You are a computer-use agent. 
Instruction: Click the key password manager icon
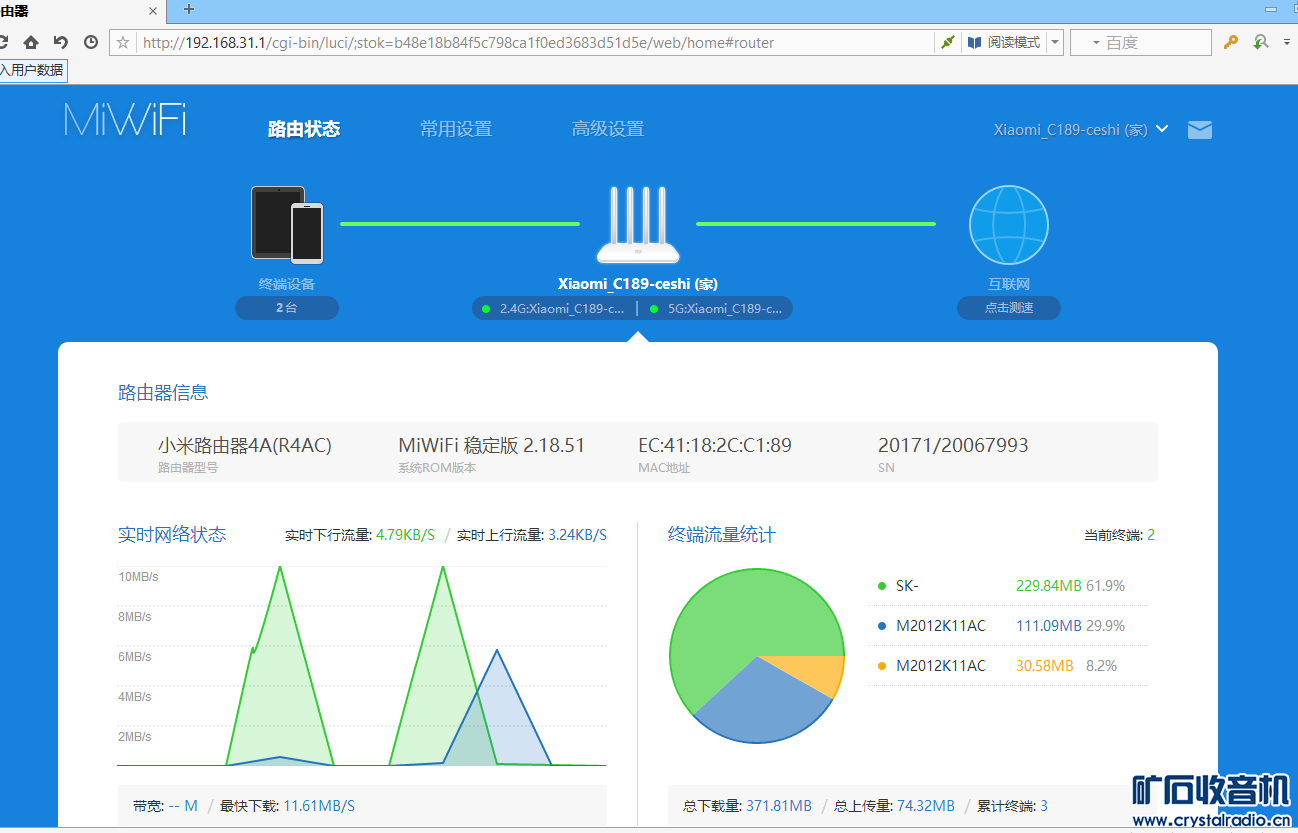tap(1231, 42)
